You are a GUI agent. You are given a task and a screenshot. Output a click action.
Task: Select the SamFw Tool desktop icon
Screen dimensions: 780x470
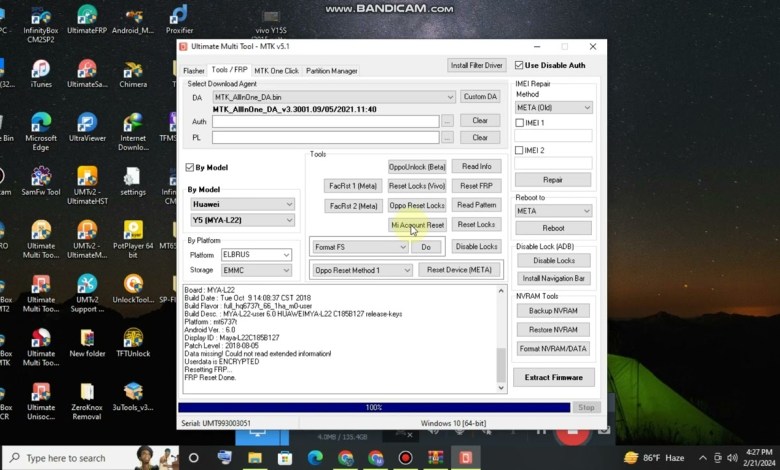coord(41,178)
